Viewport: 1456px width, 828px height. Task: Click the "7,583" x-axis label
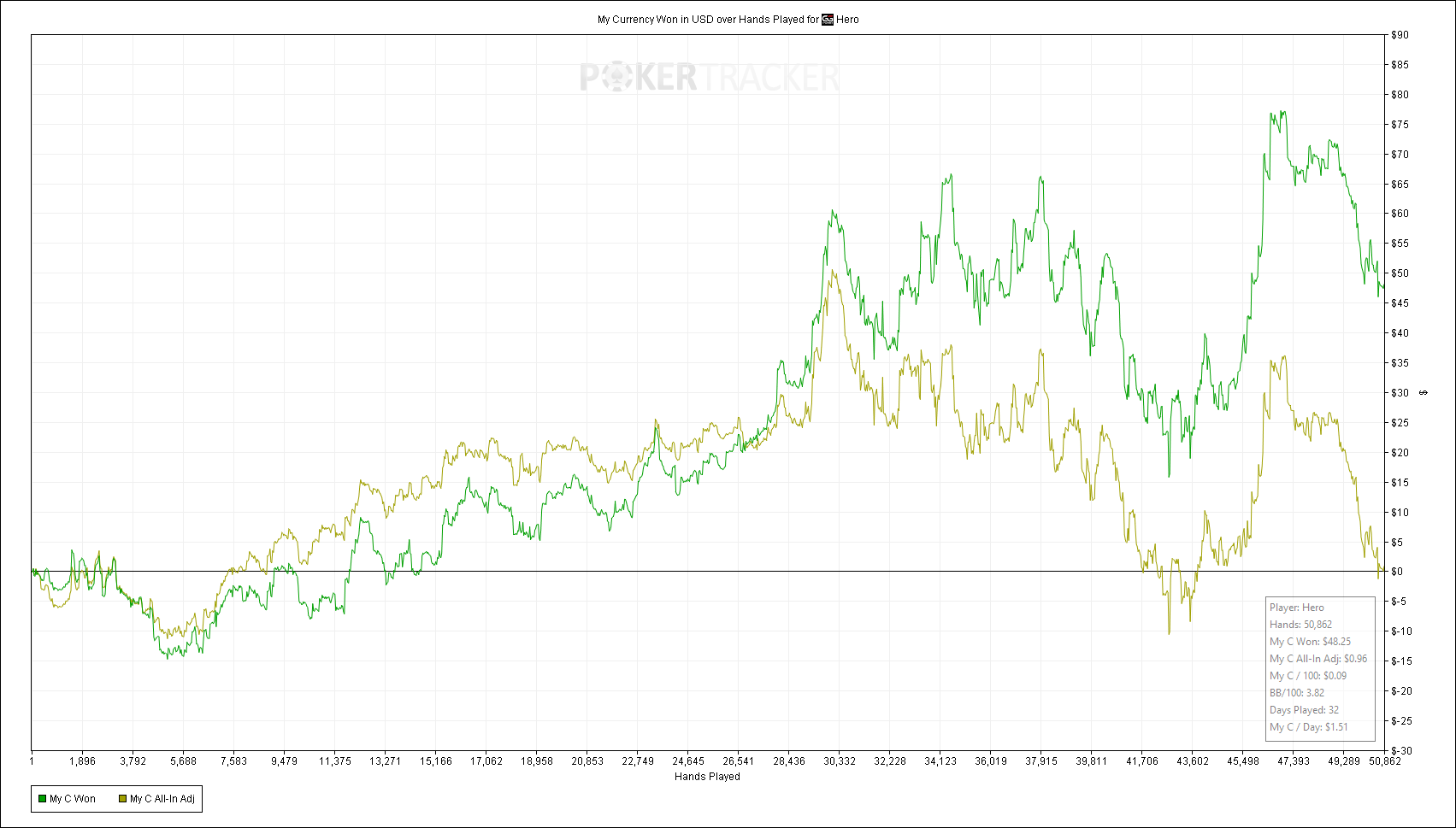point(233,761)
